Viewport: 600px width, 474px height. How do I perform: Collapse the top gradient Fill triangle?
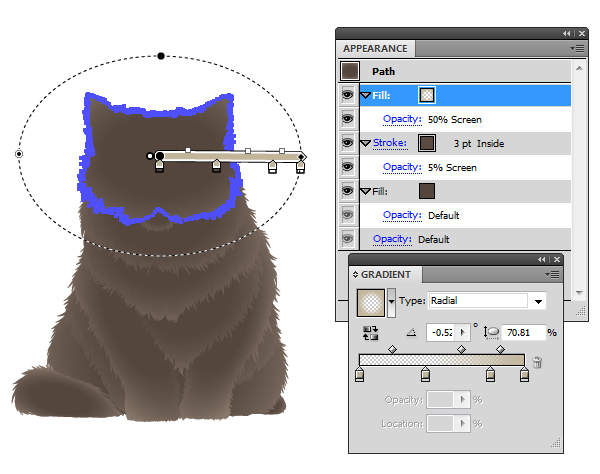[x=366, y=95]
